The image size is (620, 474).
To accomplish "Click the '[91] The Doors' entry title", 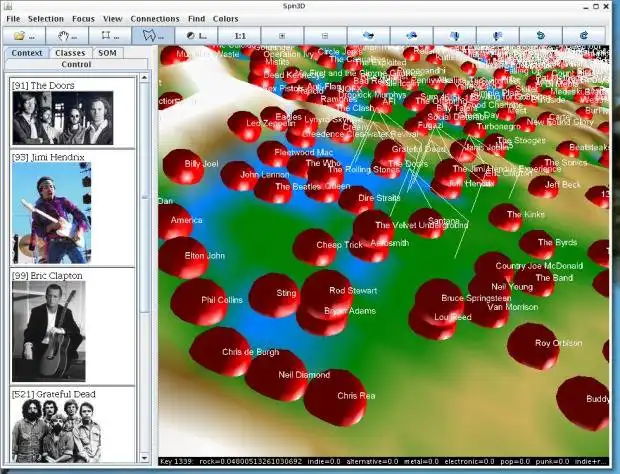I will (43, 85).
